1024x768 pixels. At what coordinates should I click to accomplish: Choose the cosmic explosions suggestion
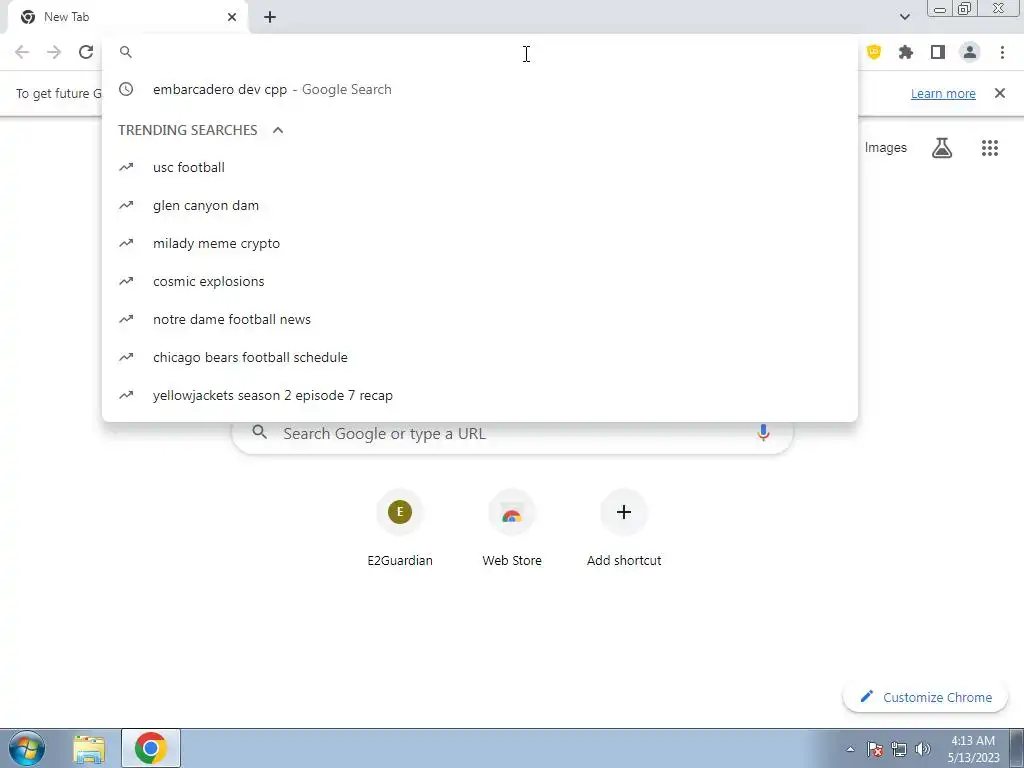[x=480, y=281]
